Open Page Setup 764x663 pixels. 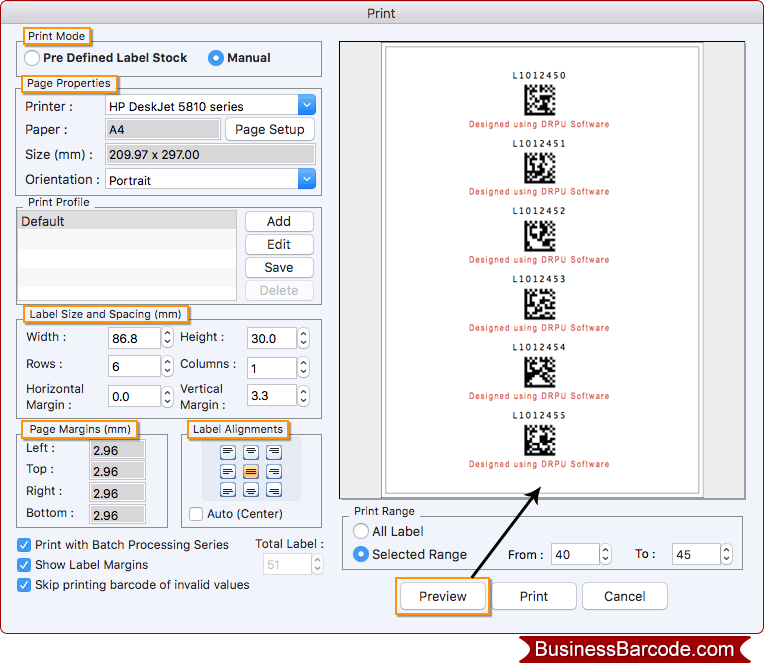pyautogui.click(x=270, y=129)
